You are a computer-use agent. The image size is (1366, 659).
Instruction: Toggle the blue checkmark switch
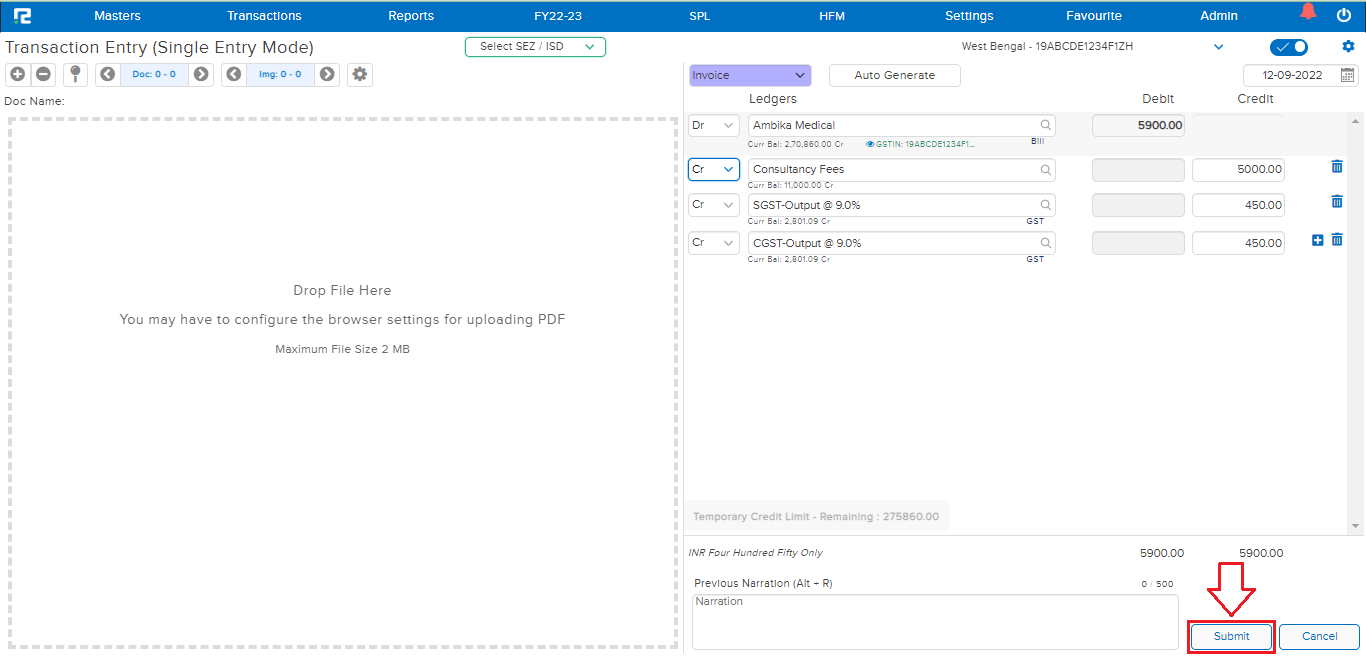pyautogui.click(x=1288, y=47)
